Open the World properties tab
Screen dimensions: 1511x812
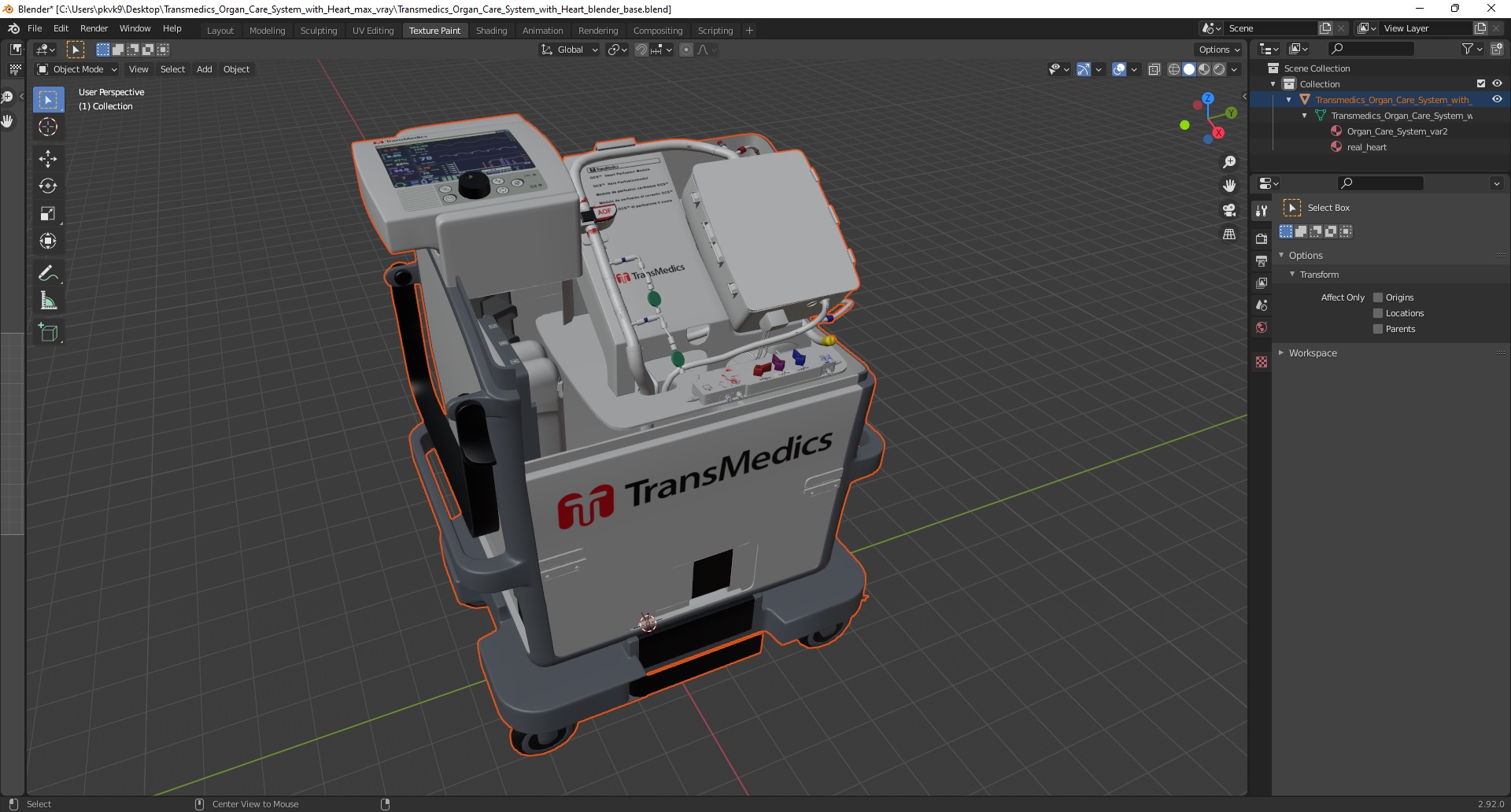tap(1262, 327)
